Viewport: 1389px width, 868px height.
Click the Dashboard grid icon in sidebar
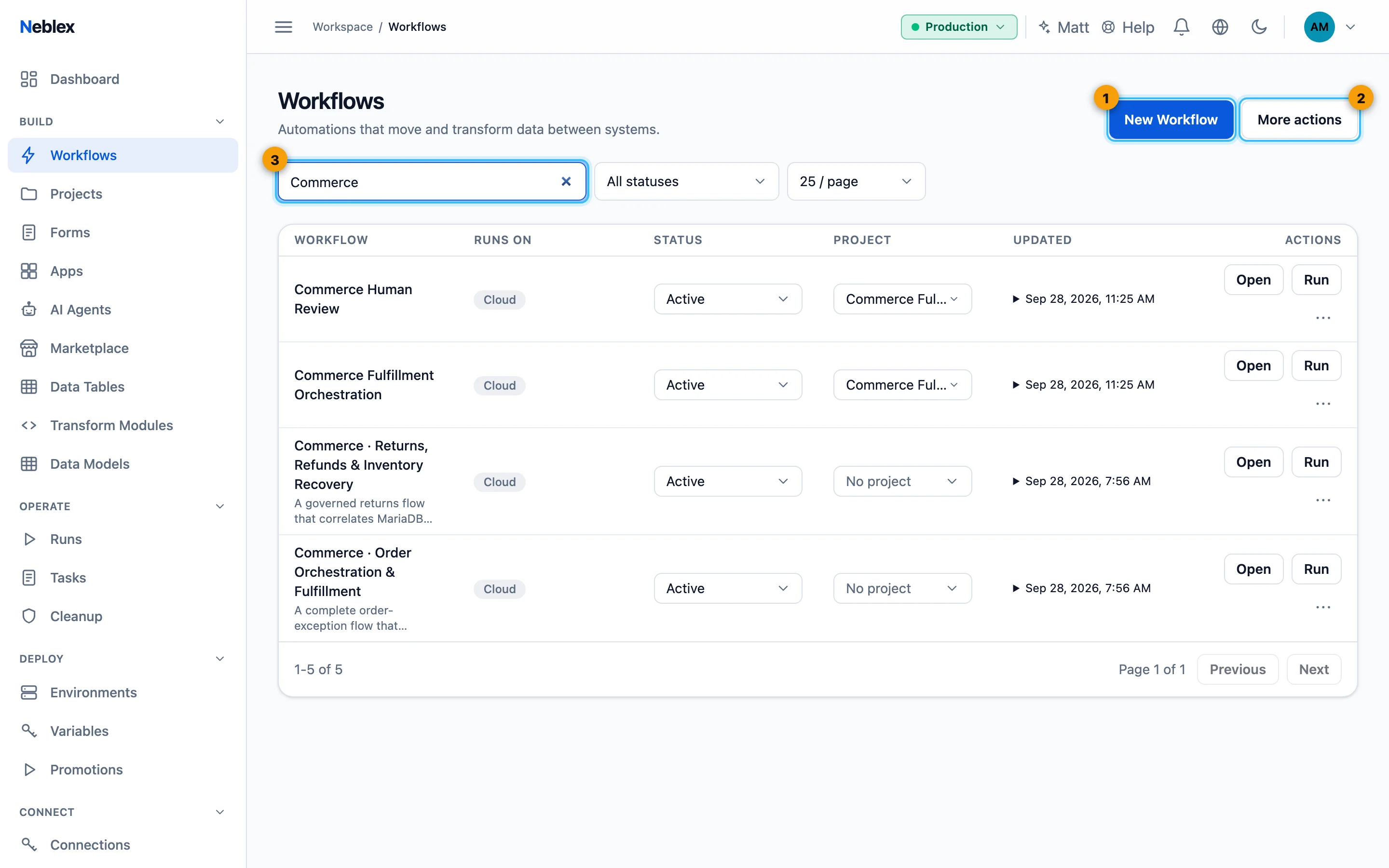(29, 79)
